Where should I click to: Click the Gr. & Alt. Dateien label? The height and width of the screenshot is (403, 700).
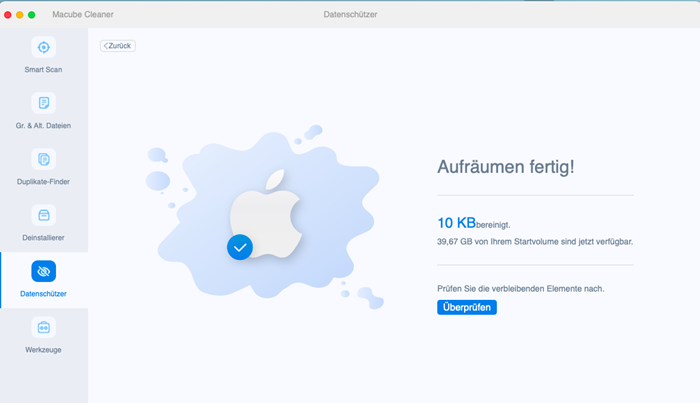[43, 126]
